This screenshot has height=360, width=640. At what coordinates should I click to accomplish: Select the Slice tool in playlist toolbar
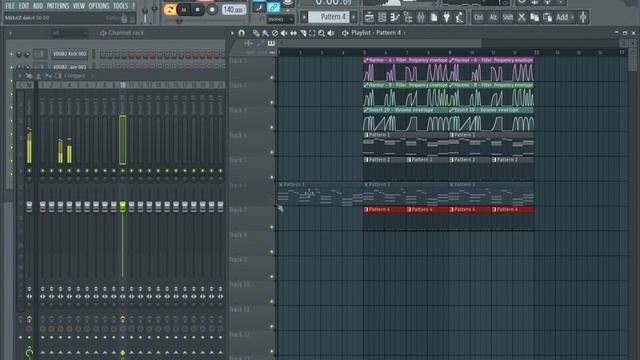coord(303,33)
